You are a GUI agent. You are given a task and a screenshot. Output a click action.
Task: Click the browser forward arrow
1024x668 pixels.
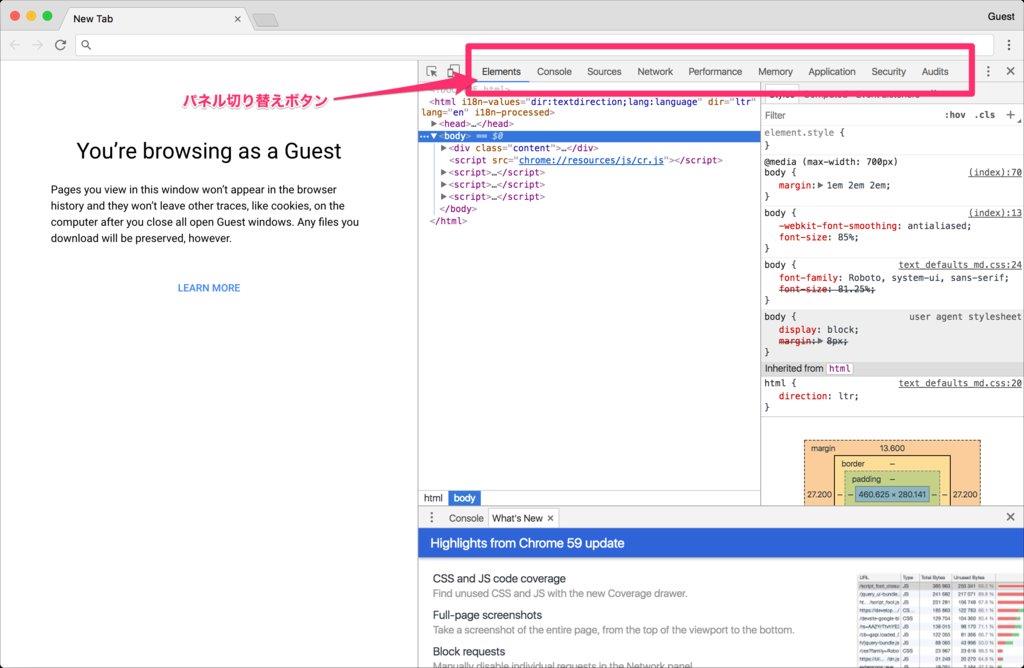click(x=37, y=44)
